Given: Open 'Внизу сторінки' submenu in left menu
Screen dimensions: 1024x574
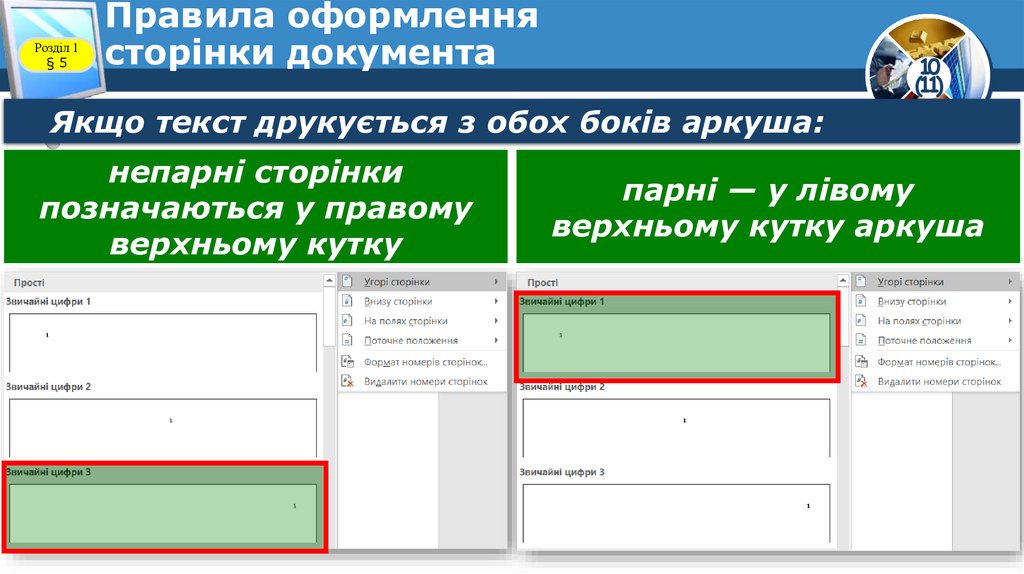Looking at the screenshot, I should [x=422, y=301].
